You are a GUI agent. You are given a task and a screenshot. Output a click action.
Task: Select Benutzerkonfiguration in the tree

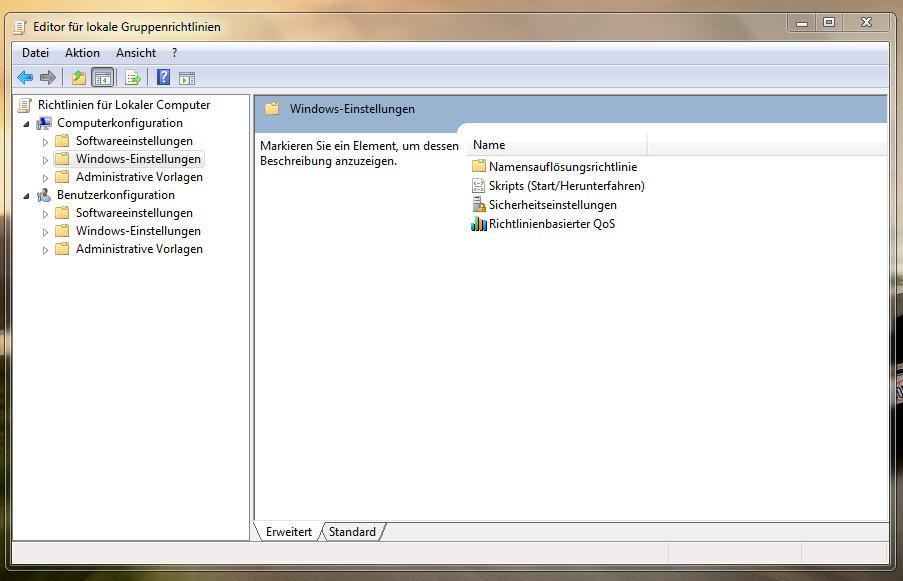(x=116, y=195)
